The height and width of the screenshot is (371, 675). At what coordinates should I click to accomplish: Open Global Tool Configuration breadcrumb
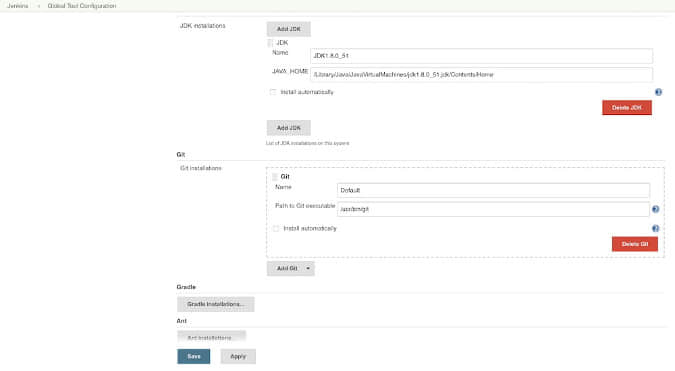[82, 6]
